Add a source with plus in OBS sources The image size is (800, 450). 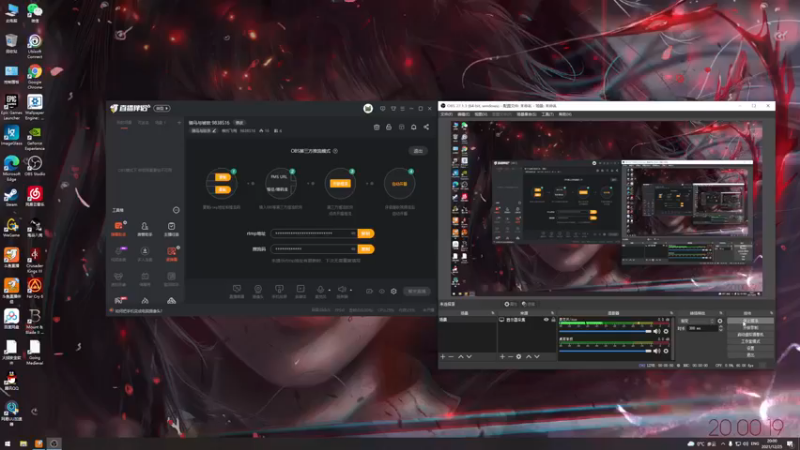503,357
